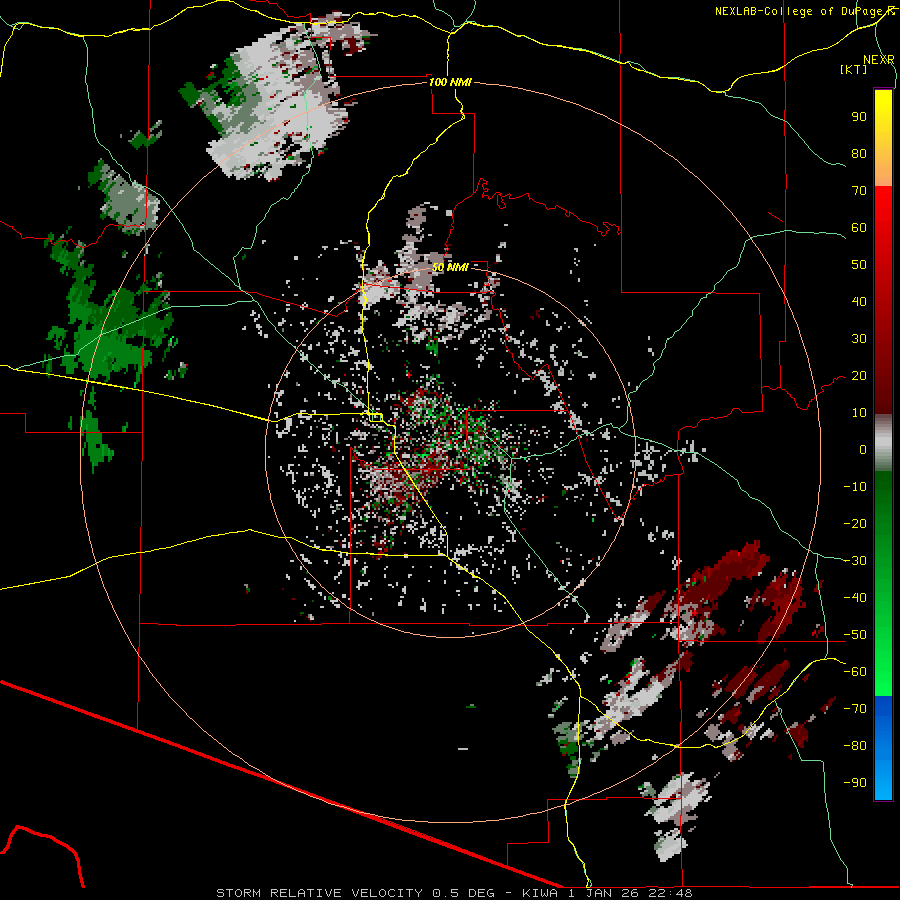
Task: Click the blue bottom segment of color bar
Action: tap(883, 748)
